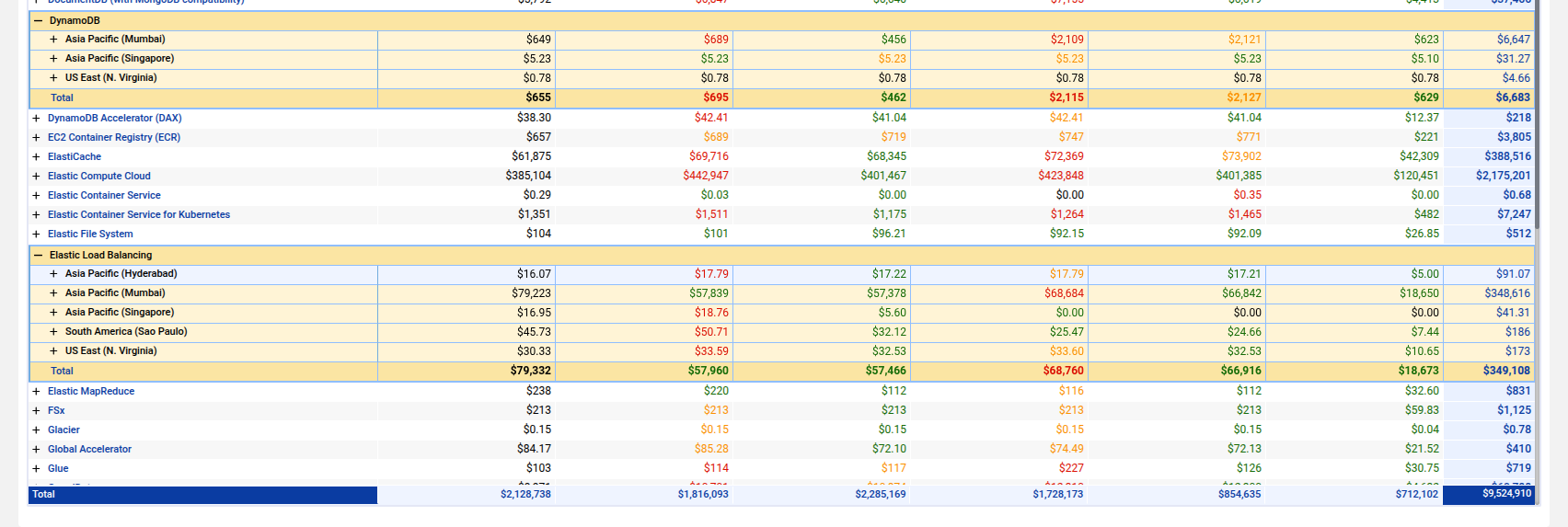Expand US East (N. Virginia) under Load Balancing
Screen dimensions: 1568x527
[53, 351]
